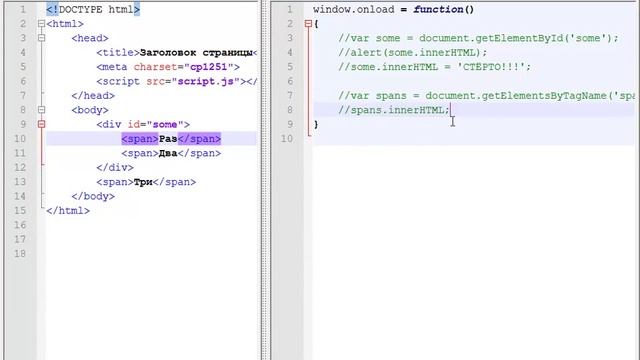Click the title text "Заголовок страницы"
Image resolution: width=640 pixels, height=360 pixels.
[x=196, y=53]
